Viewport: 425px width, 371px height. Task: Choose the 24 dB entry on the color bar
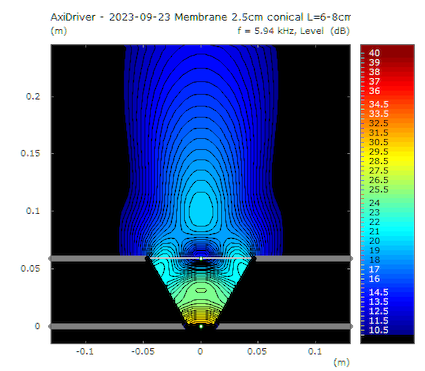[374, 203]
